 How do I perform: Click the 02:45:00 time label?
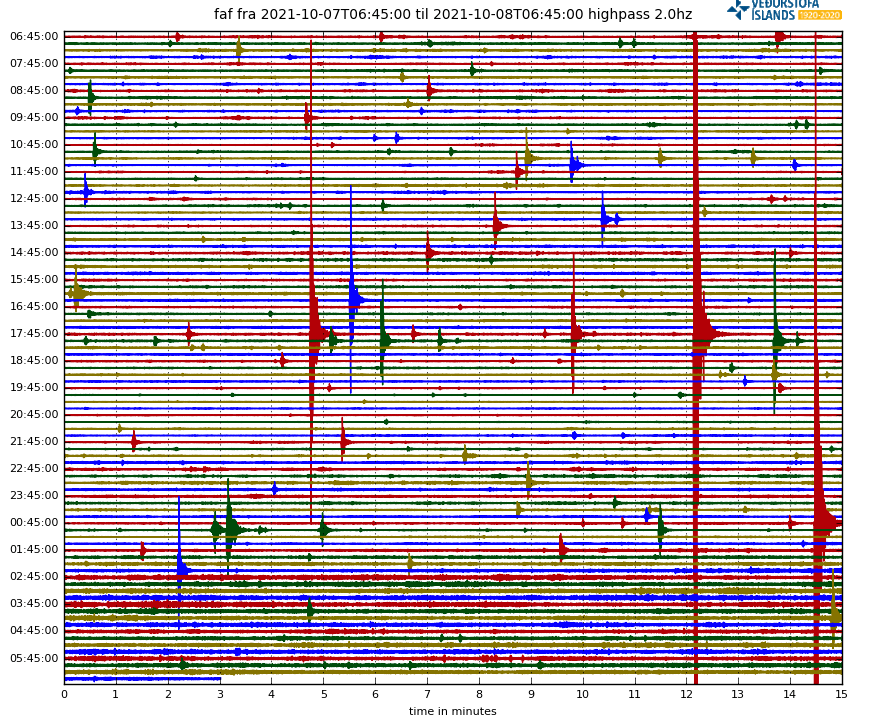(34, 577)
